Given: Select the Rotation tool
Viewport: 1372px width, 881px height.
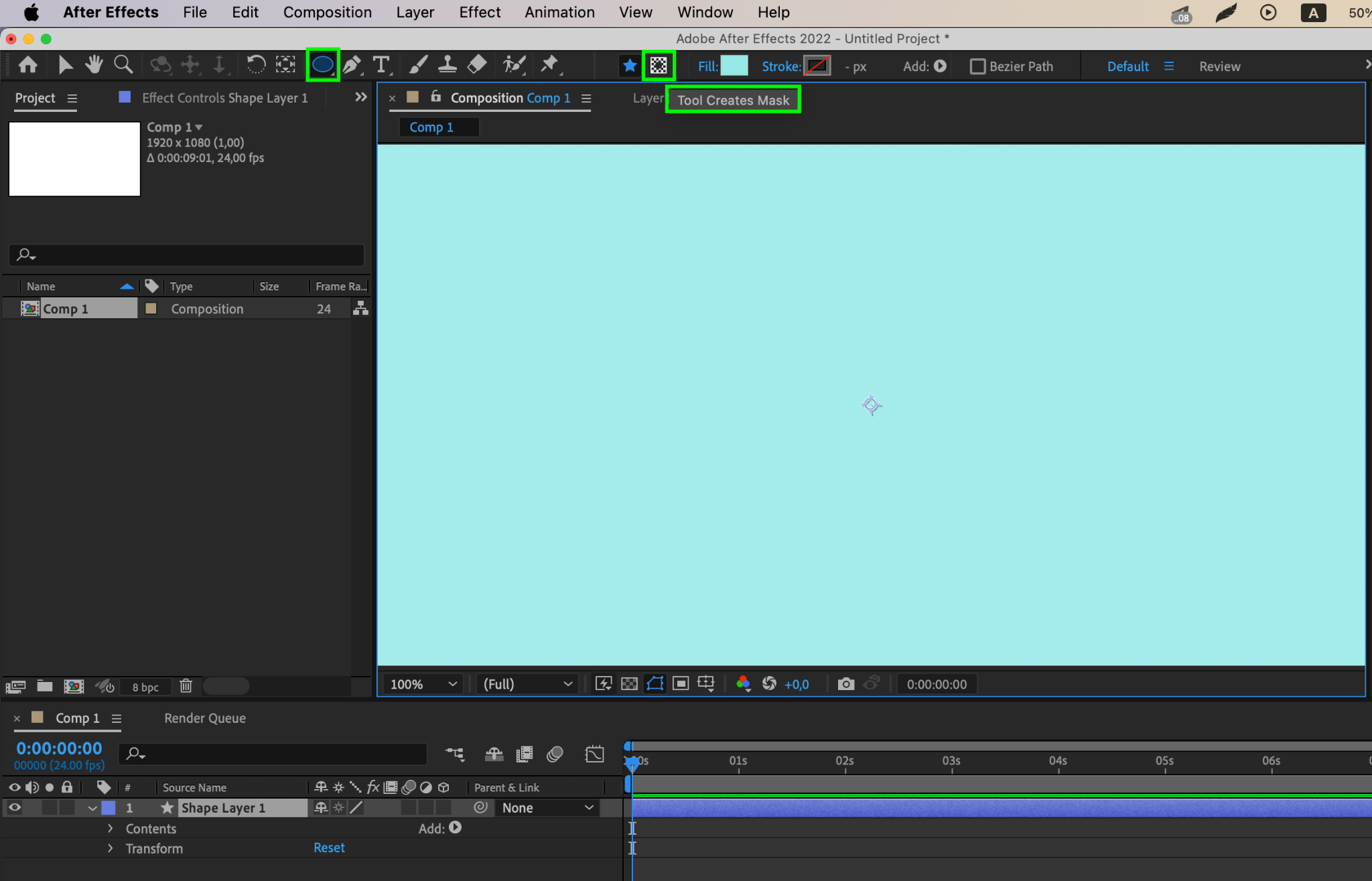Looking at the screenshot, I should click(x=255, y=65).
